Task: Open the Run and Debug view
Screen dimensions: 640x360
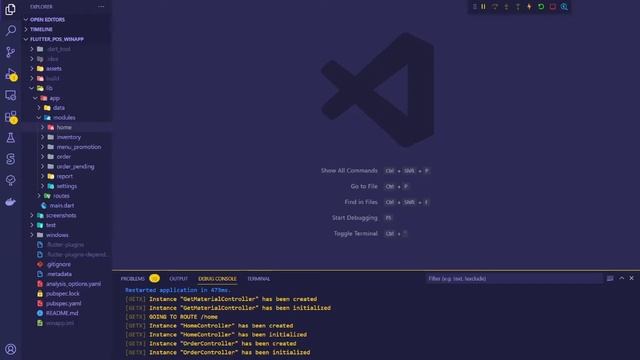Action: (x=11, y=74)
